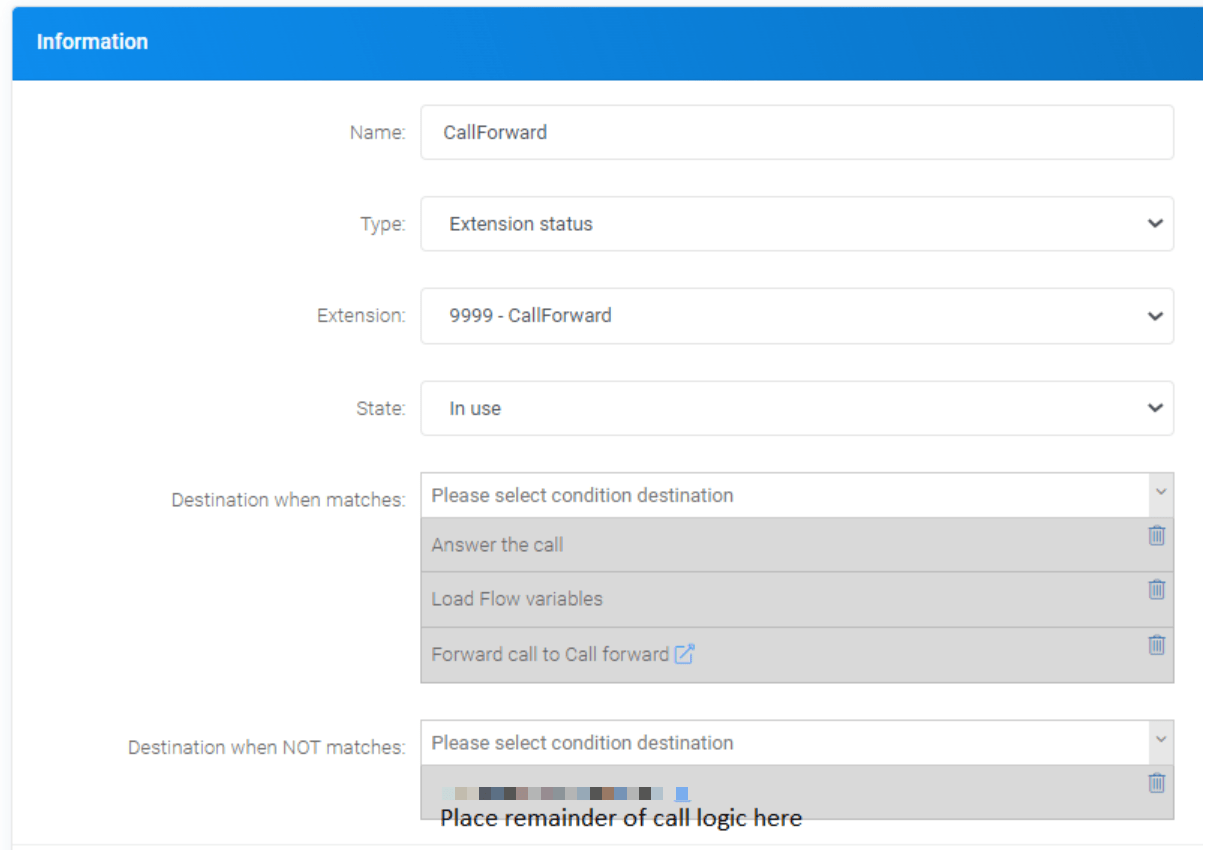
Task: Trash the NOT matches destination entry
Action: pyautogui.click(x=1156, y=783)
